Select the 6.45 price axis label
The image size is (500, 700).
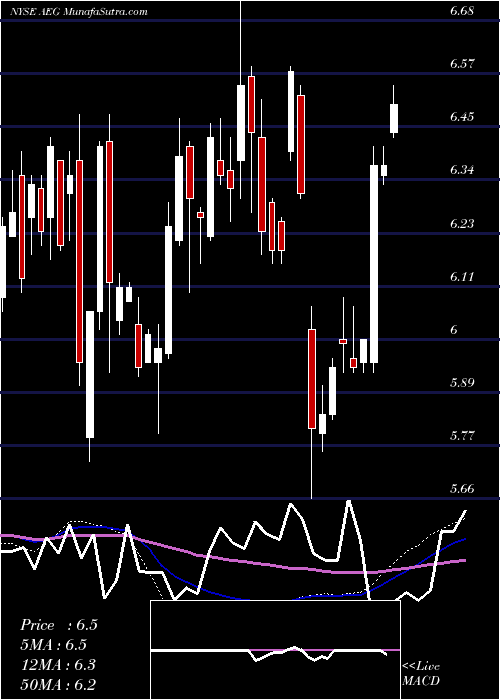click(462, 117)
